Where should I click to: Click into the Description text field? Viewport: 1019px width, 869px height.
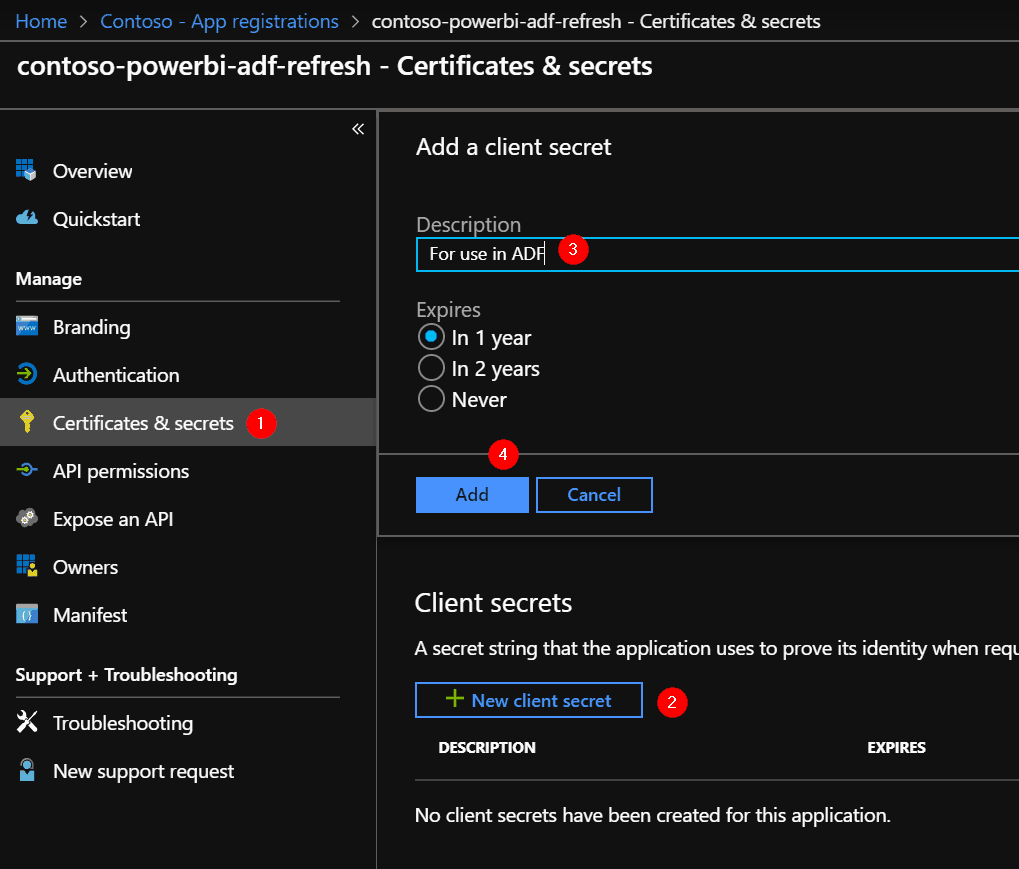(x=717, y=254)
